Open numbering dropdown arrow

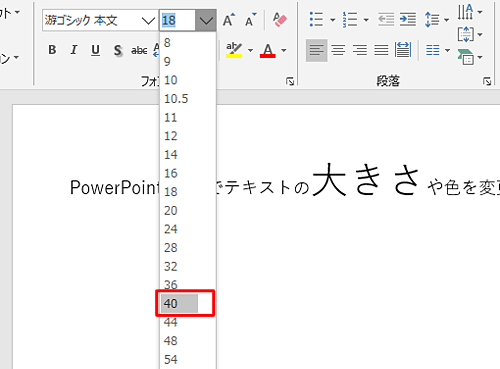coord(366,20)
